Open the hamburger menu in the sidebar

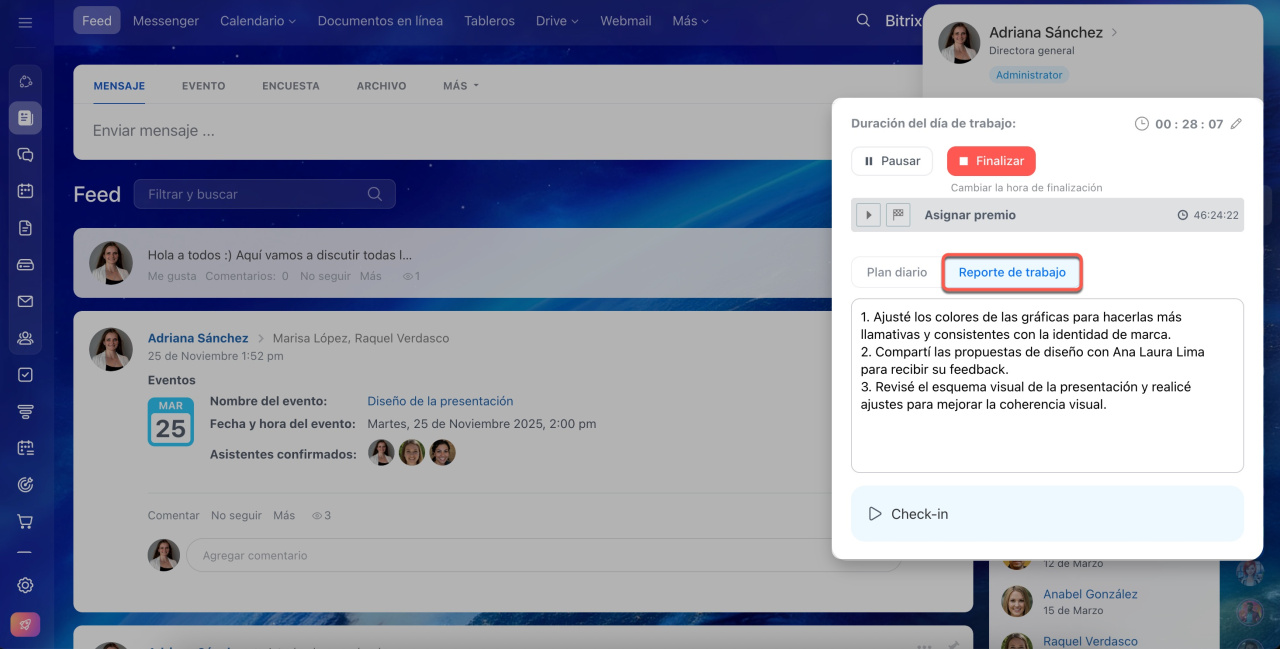coord(25,22)
